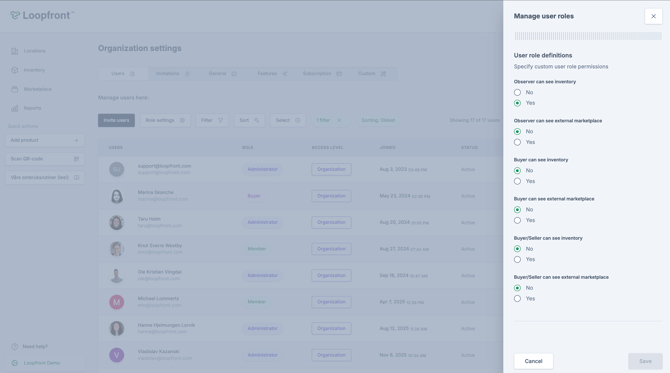
Task: Click the Save button
Action: pos(645,361)
